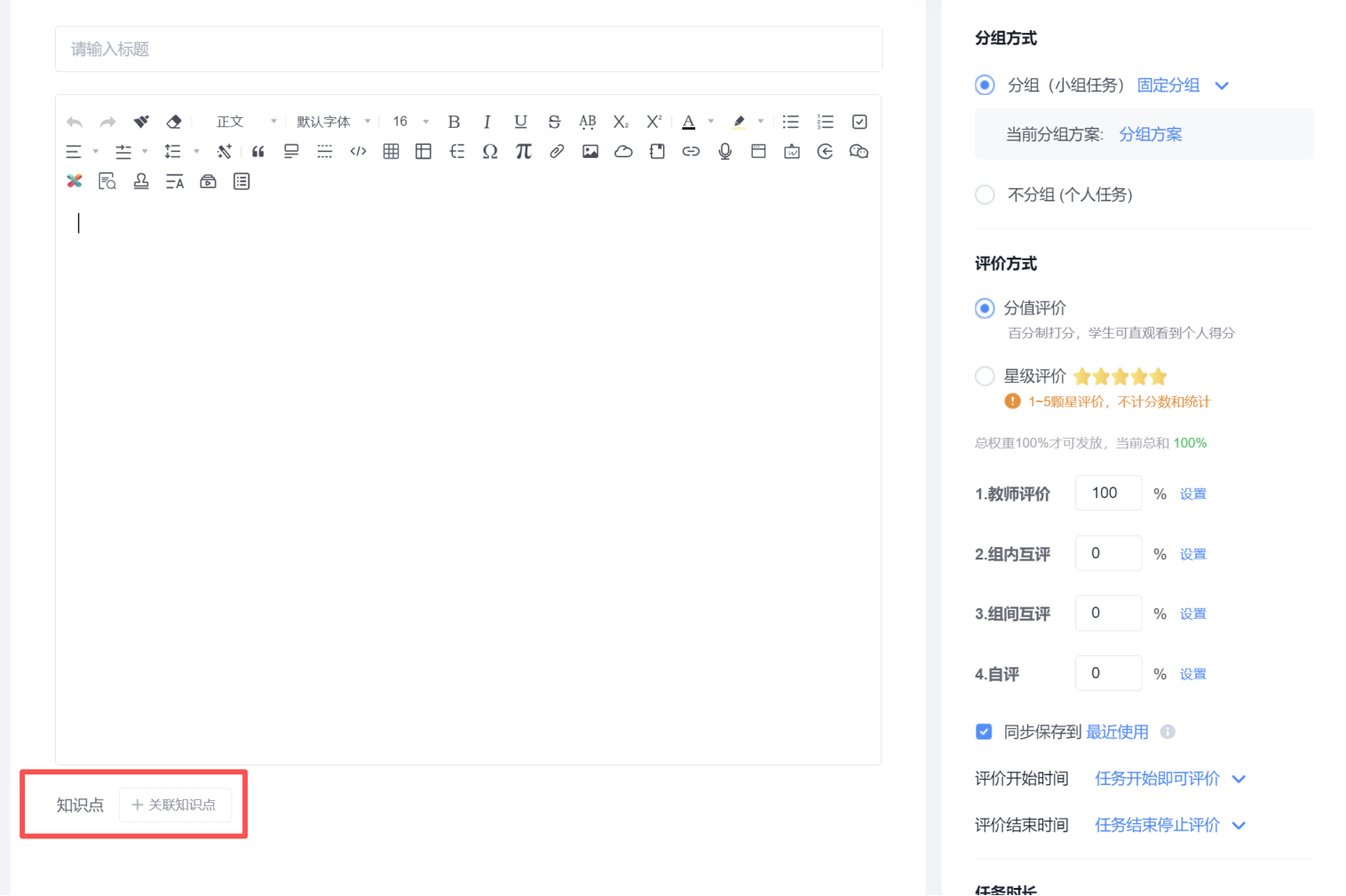Apply font color with underlined A
Image resolution: width=1346 pixels, height=896 pixels.
pos(689,122)
